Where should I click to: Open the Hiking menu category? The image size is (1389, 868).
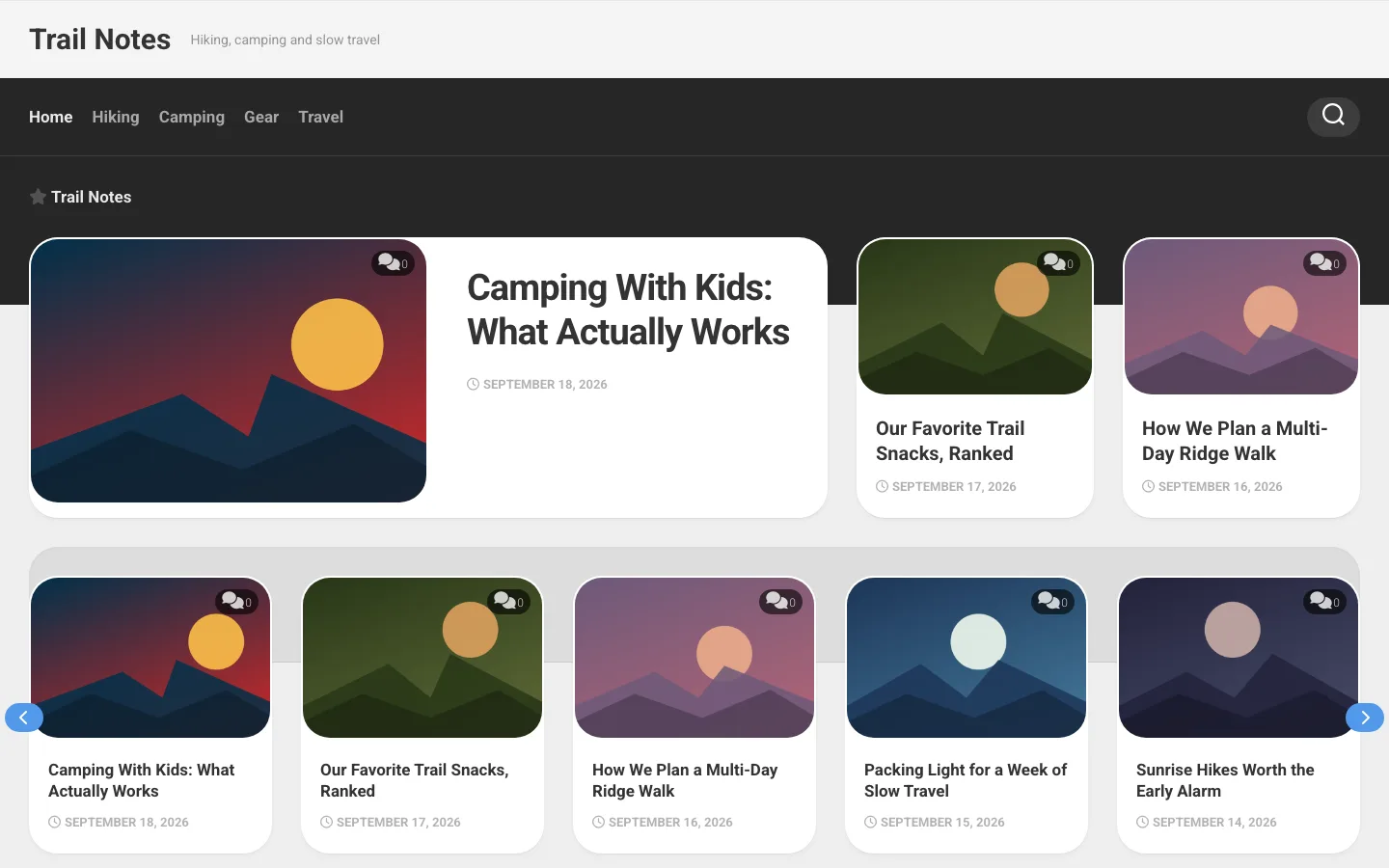click(x=116, y=117)
